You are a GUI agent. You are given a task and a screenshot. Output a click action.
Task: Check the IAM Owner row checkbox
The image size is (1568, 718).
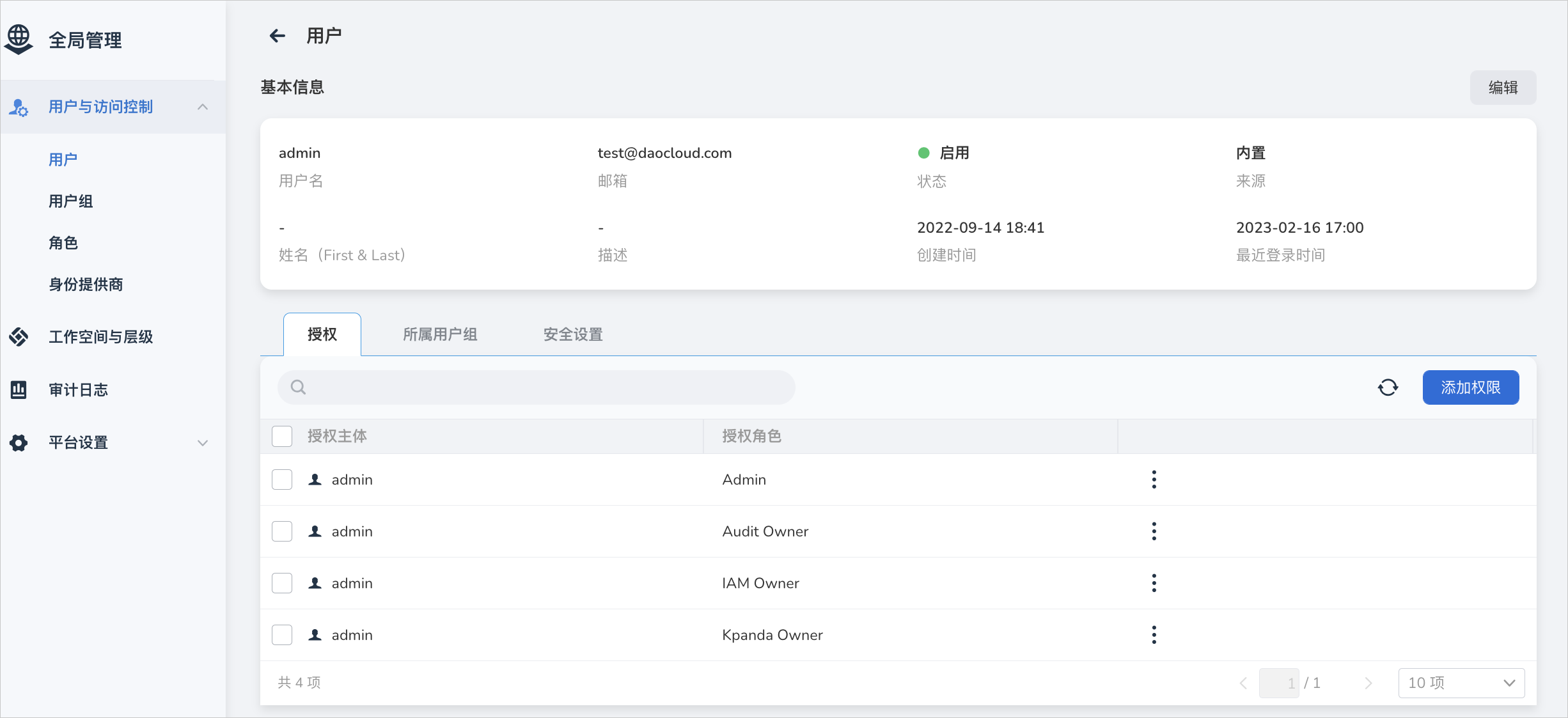click(x=282, y=583)
